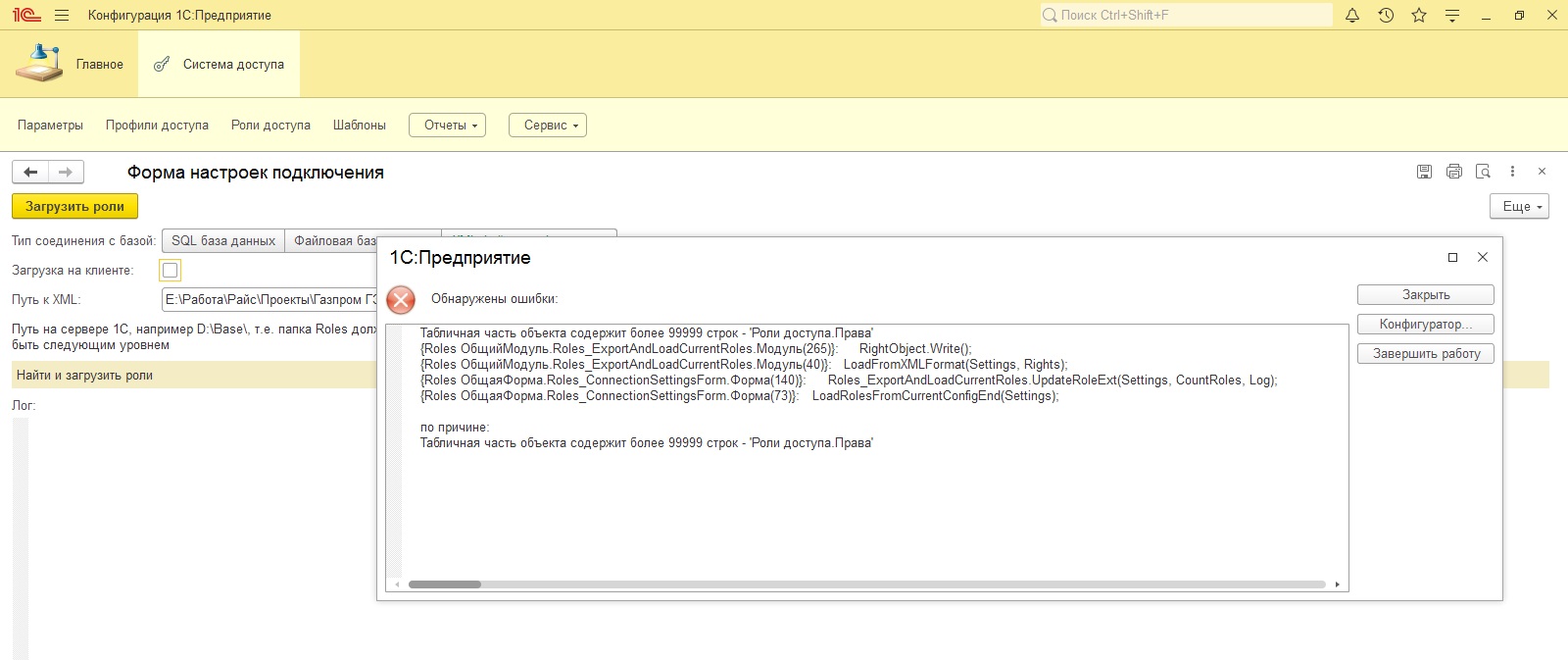Close the error dialog with the X

[1483, 257]
